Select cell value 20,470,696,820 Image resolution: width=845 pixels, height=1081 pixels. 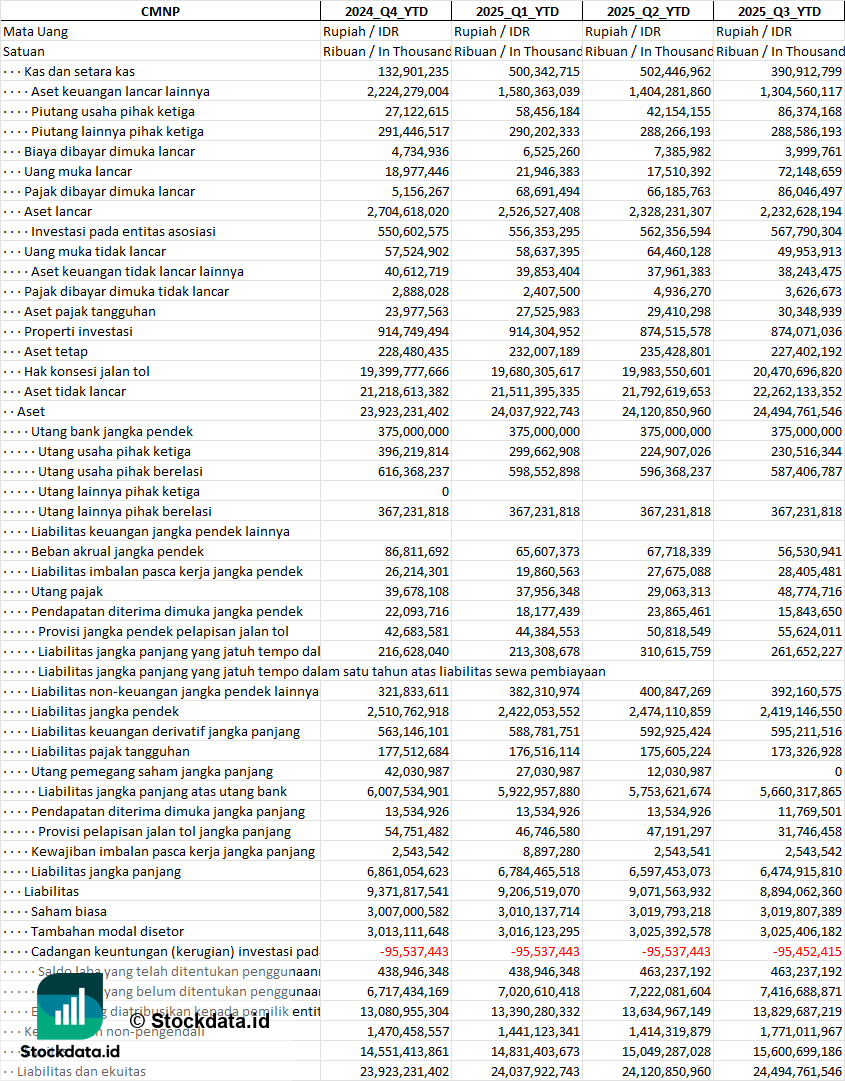click(x=797, y=372)
